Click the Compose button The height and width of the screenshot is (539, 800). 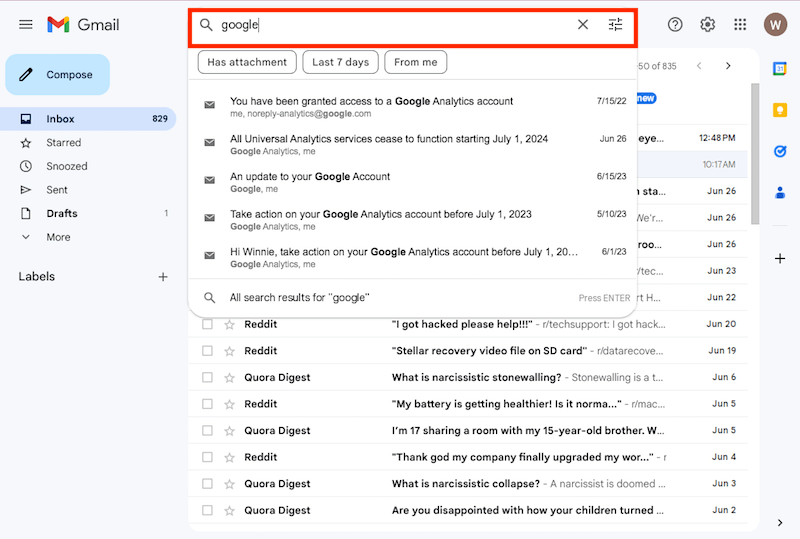coord(58,75)
